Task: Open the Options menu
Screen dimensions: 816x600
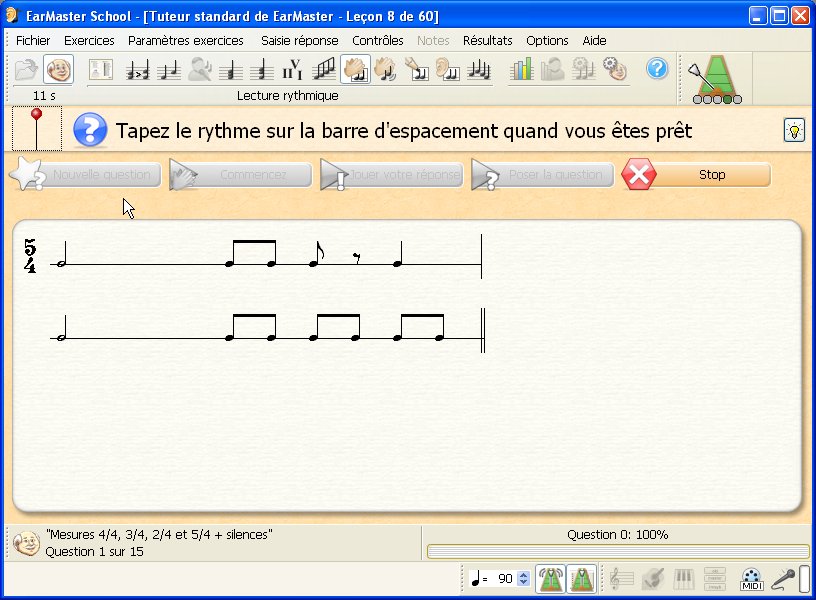Action: click(547, 41)
